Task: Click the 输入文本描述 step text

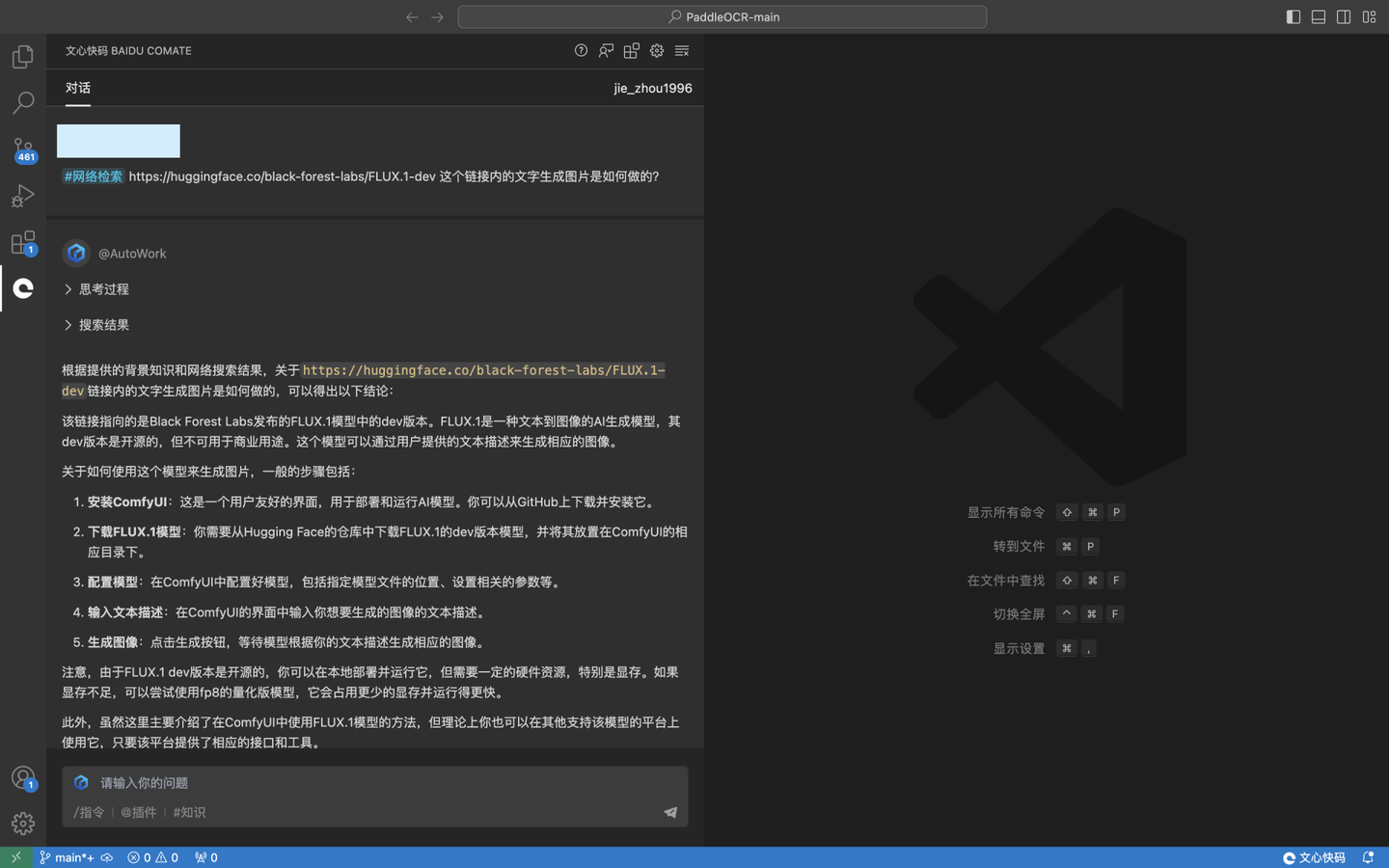Action: 125,612
